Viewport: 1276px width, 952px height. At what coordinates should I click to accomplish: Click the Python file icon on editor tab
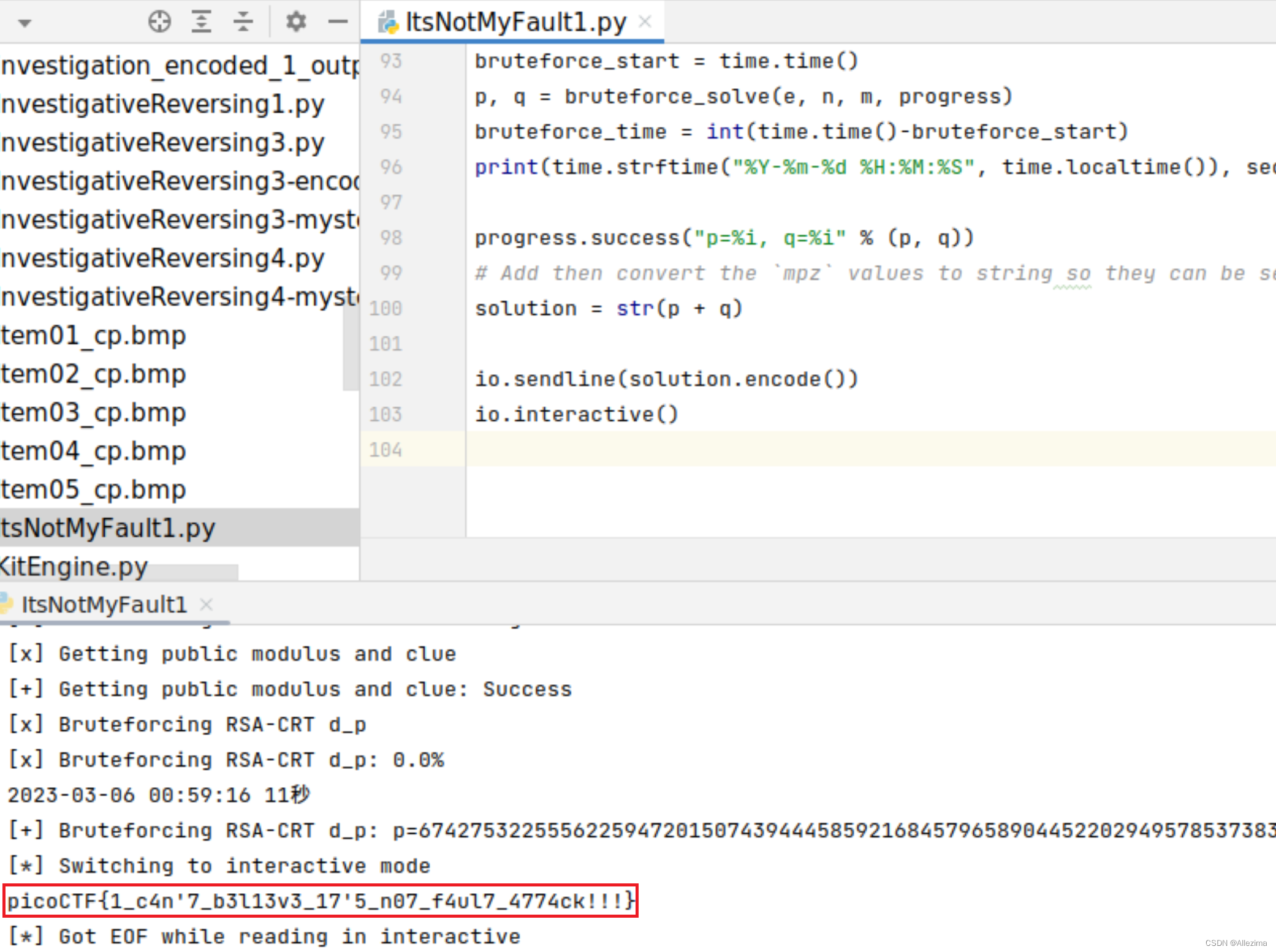[387, 23]
